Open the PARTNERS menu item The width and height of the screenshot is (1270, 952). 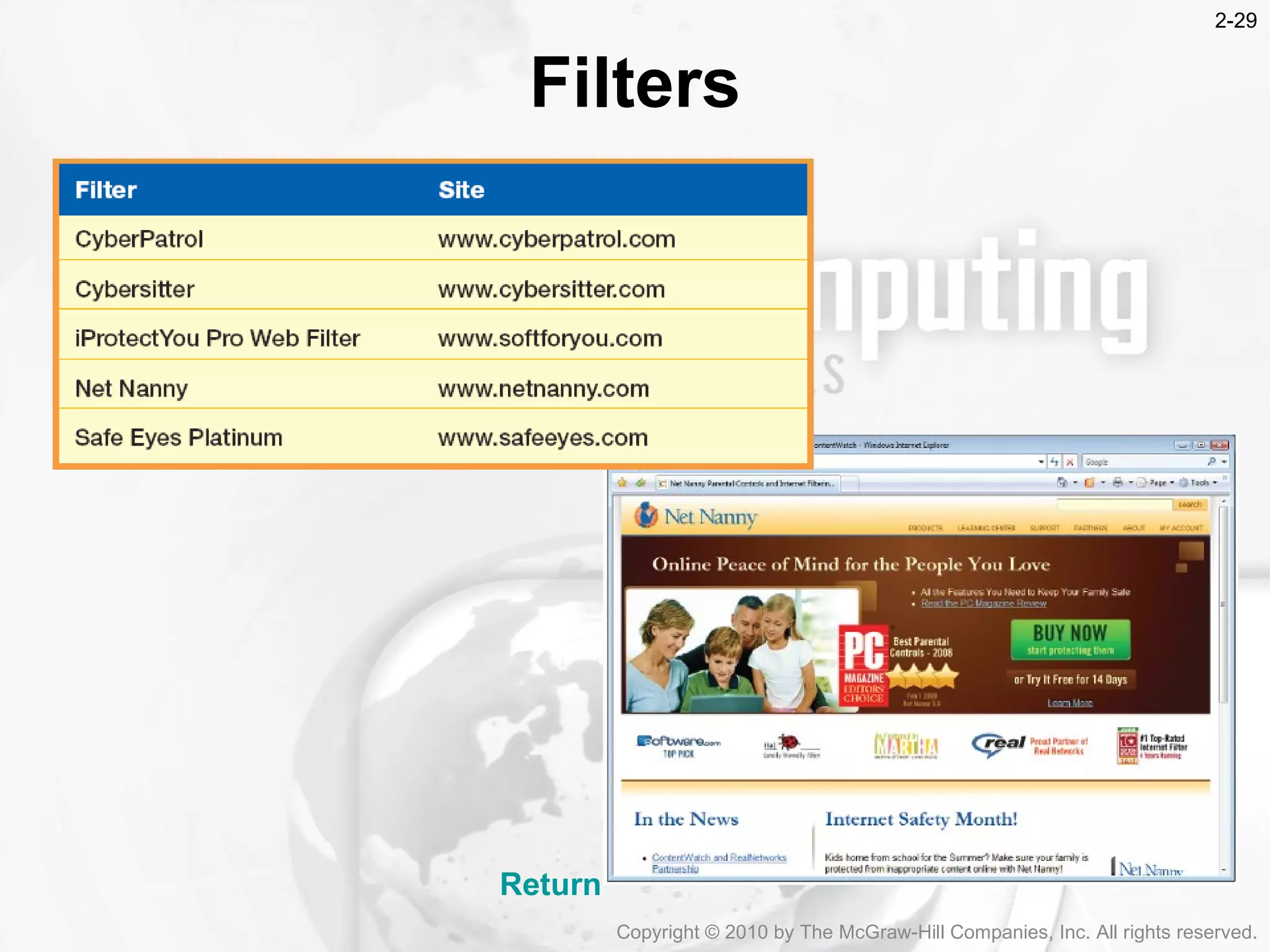(1091, 528)
